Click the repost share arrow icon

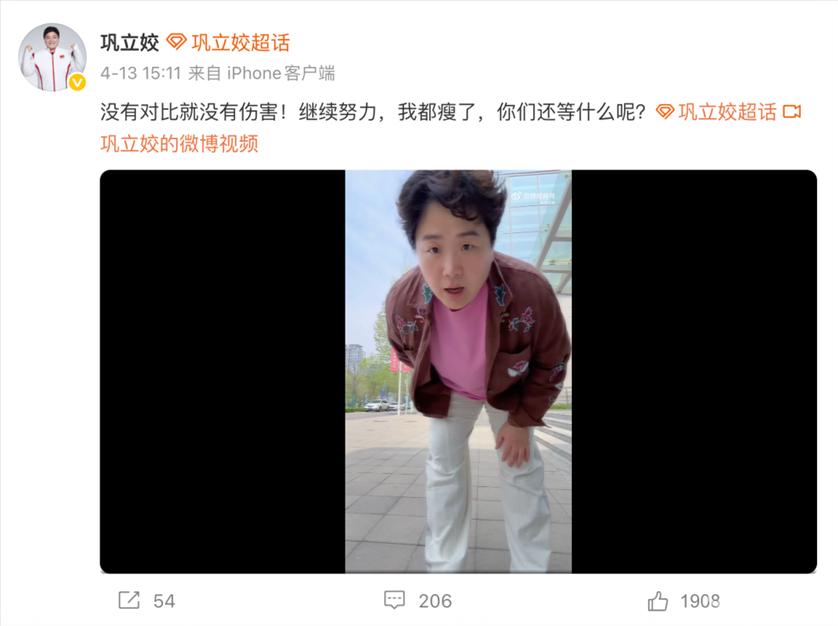(129, 600)
